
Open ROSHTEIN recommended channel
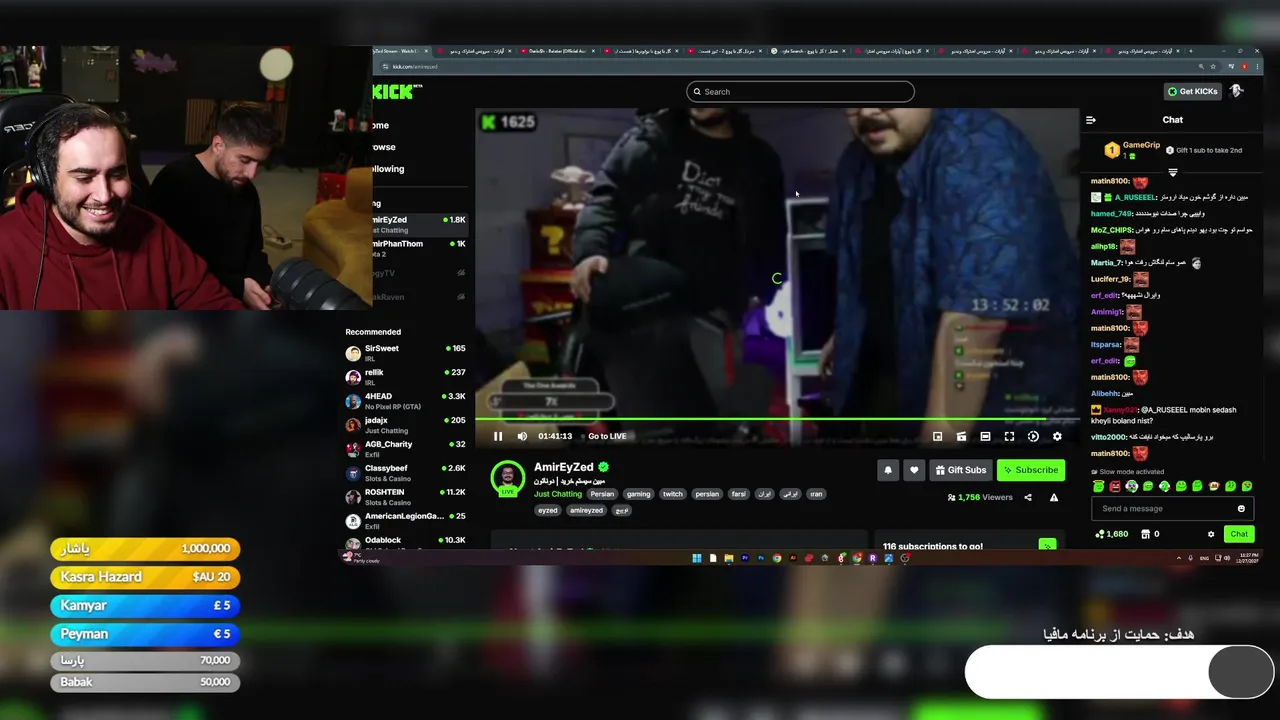[x=406, y=497]
